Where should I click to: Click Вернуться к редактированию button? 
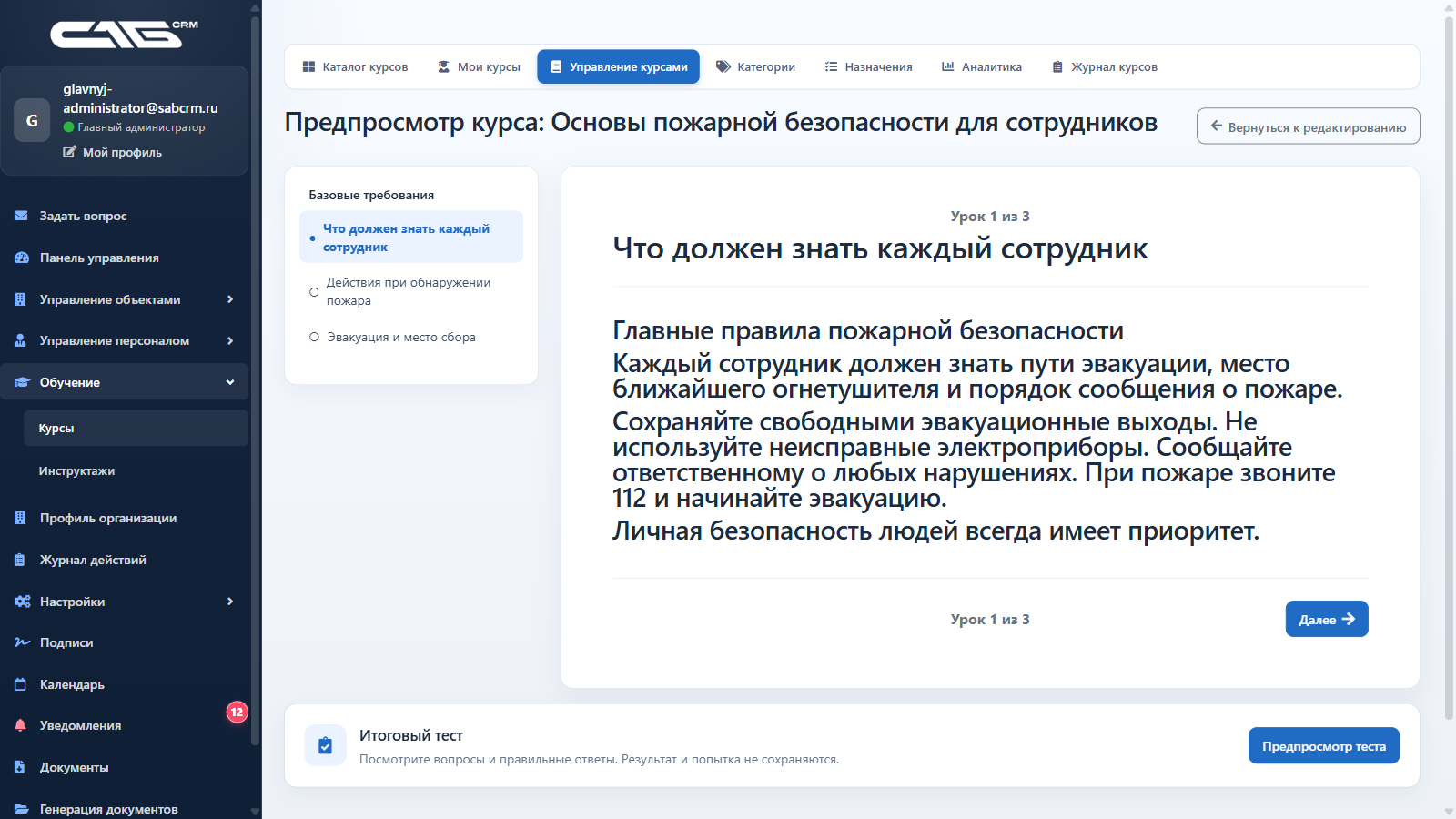coord(1308,126)
